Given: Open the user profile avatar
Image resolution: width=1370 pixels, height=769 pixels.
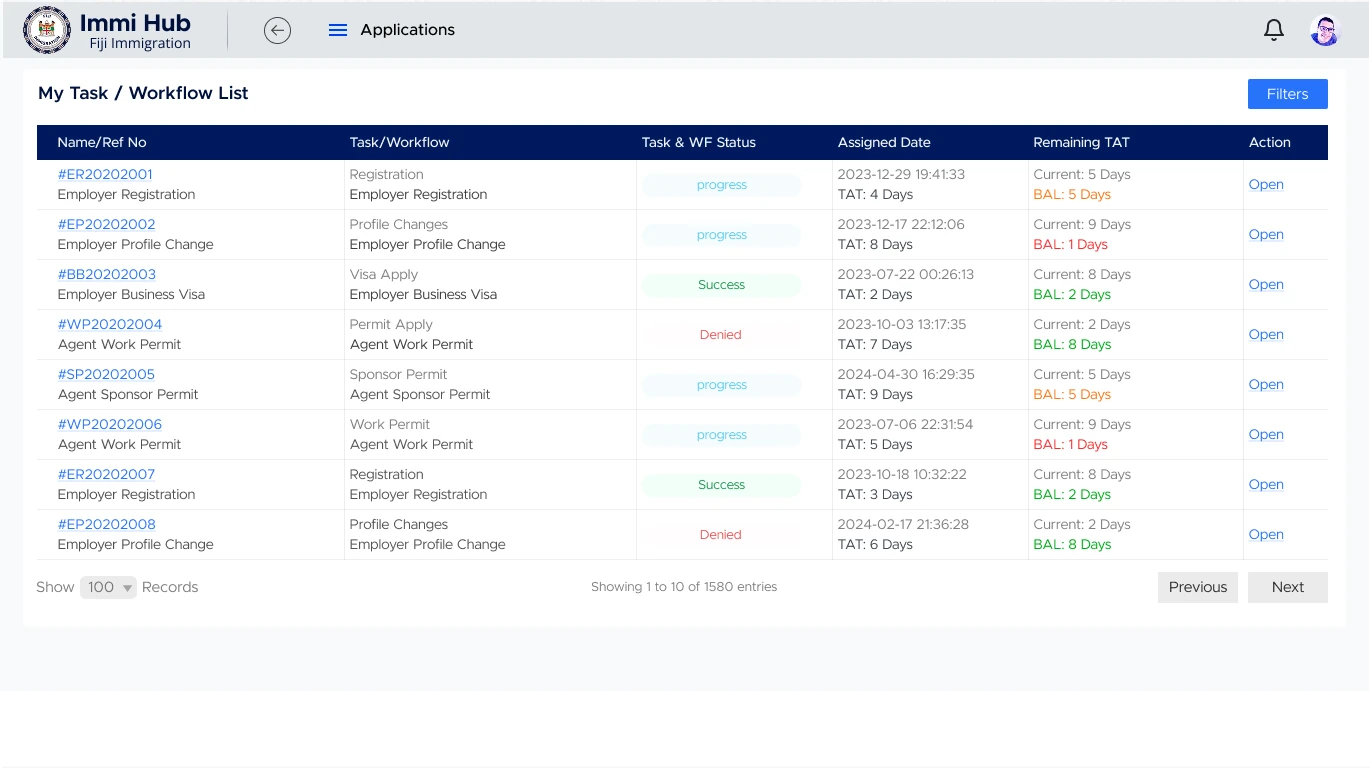Looking at the screenshot, I should 1325,31.
